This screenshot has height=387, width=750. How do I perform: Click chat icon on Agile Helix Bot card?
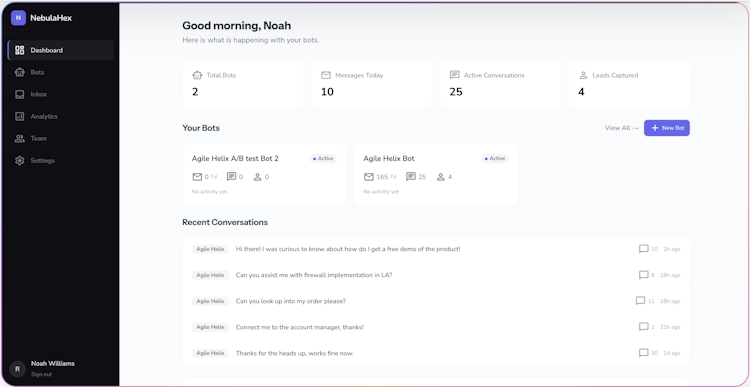tap(410, 177)
